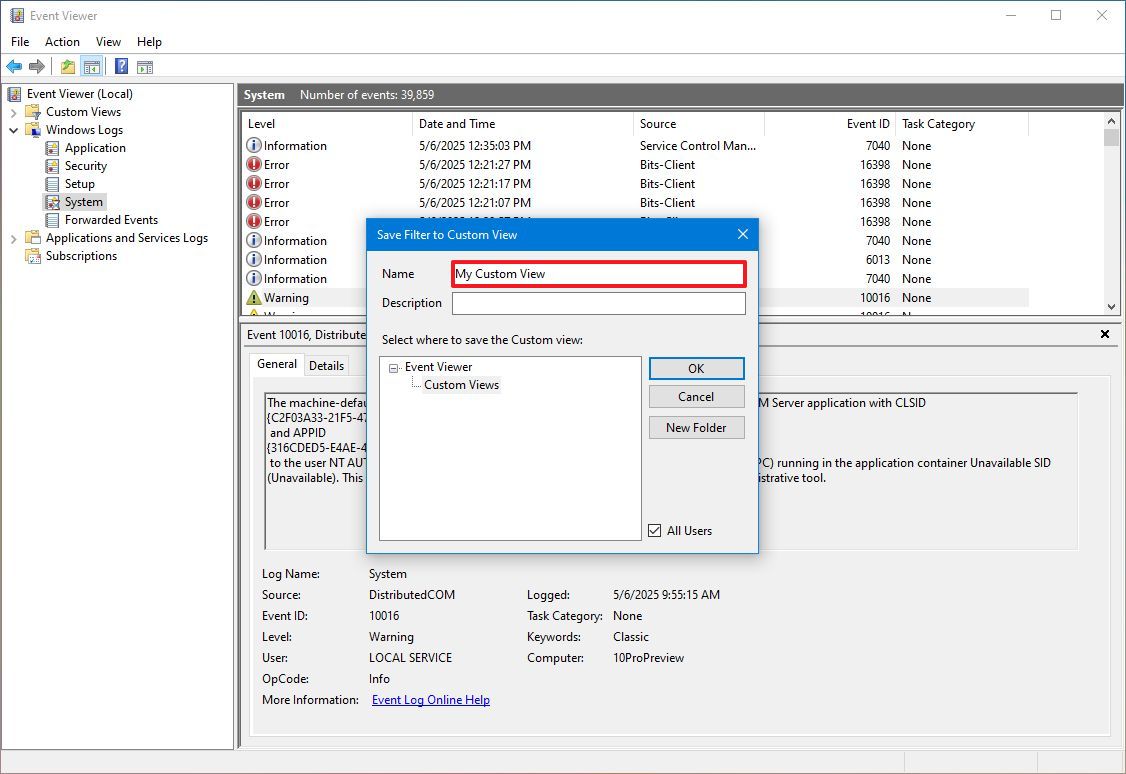Toggle the console tree pane icon
This screenshot has height=774, width=1126.
(91, 66)
